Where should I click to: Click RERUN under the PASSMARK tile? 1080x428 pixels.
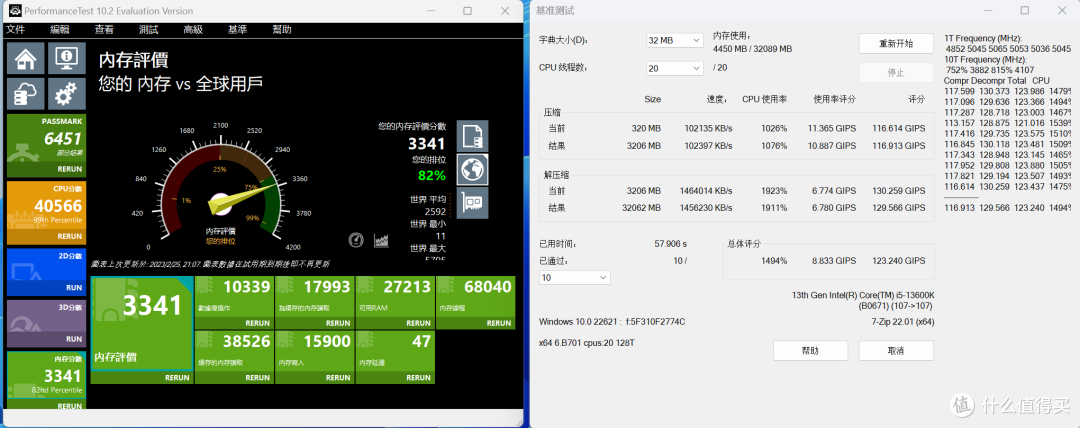point(70,169)
